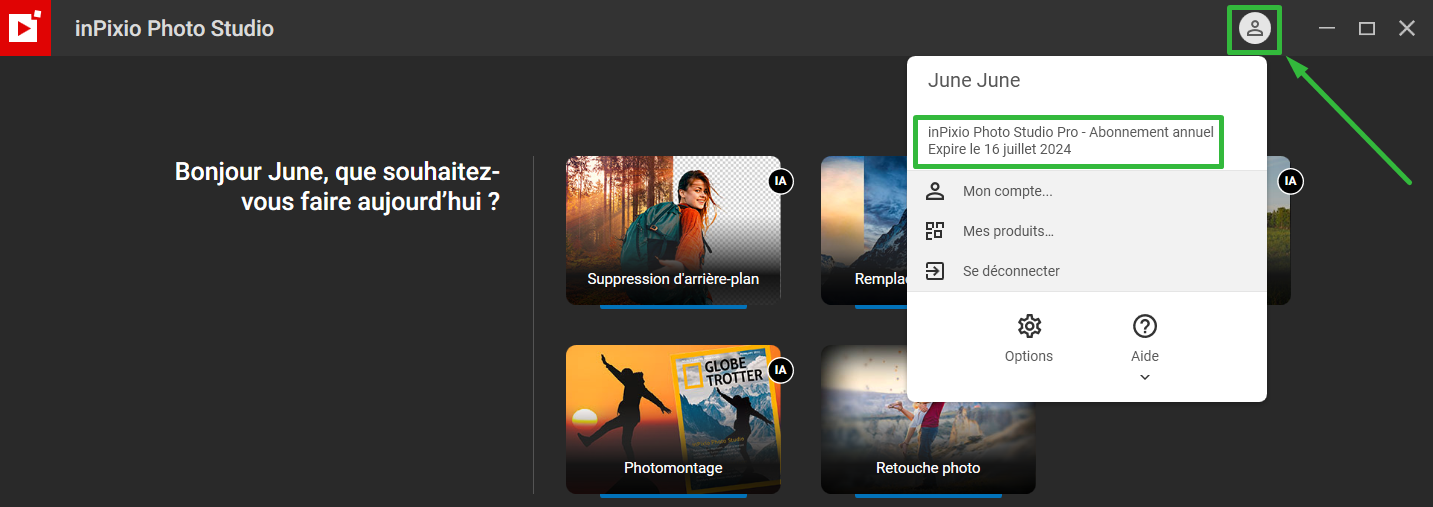Viewport: 1433px width, 507px height.
Task: Maximize the inPixio Photo Studio window
Action: pyautogui.click(x=1367, y=28)
